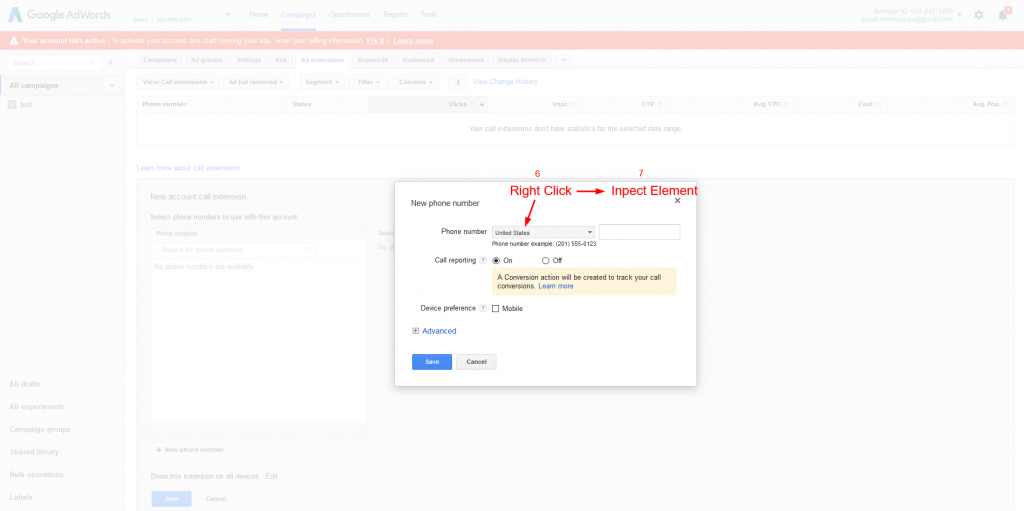
Task: Collapse the left sidebar with the chevron
Action: 111,62
